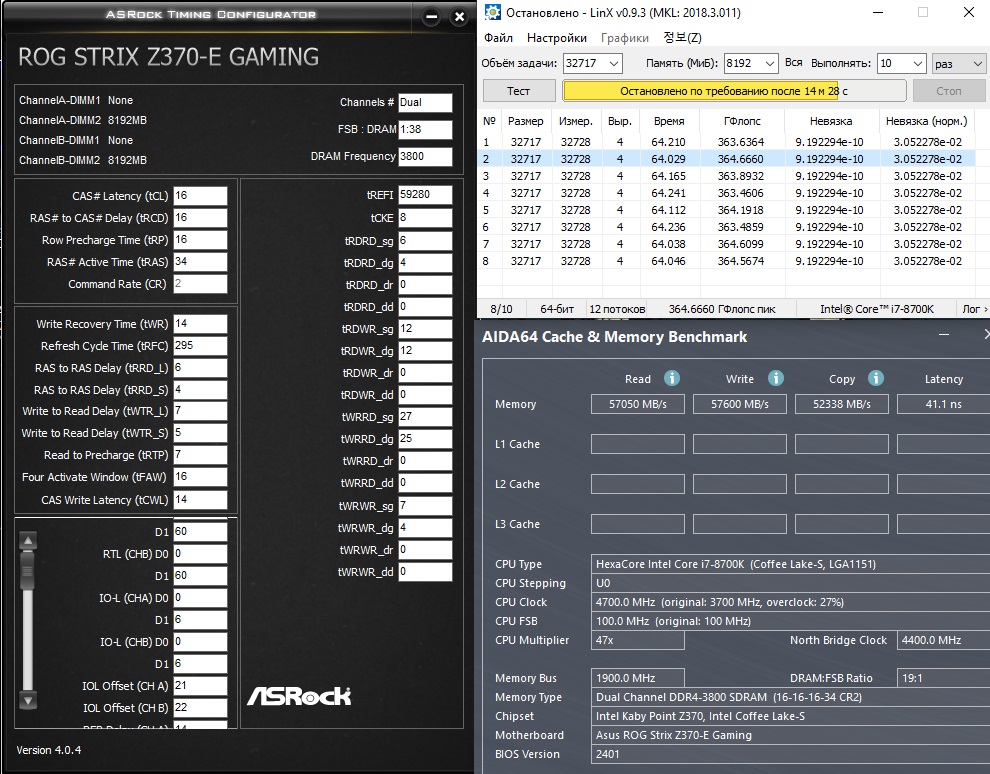Viewport: 990px width, 774px height.
Task: Click the CAS# Latency (tCL) field
Action: 200,196
